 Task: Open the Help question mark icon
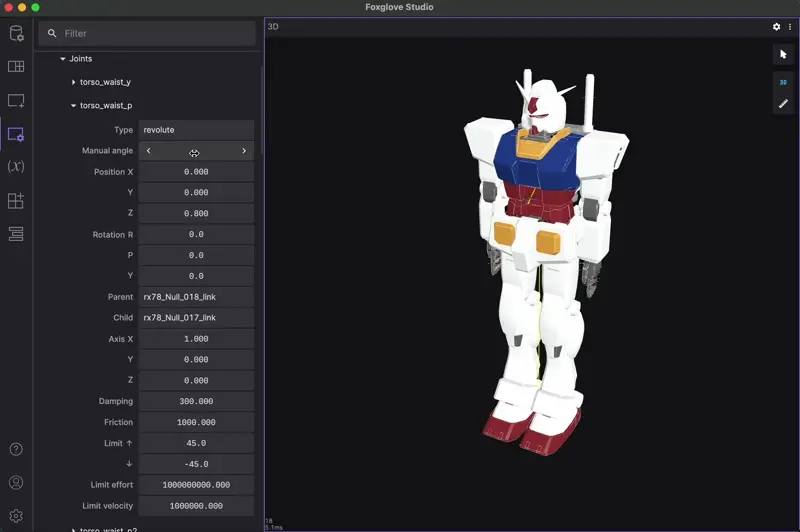point(16,450)
